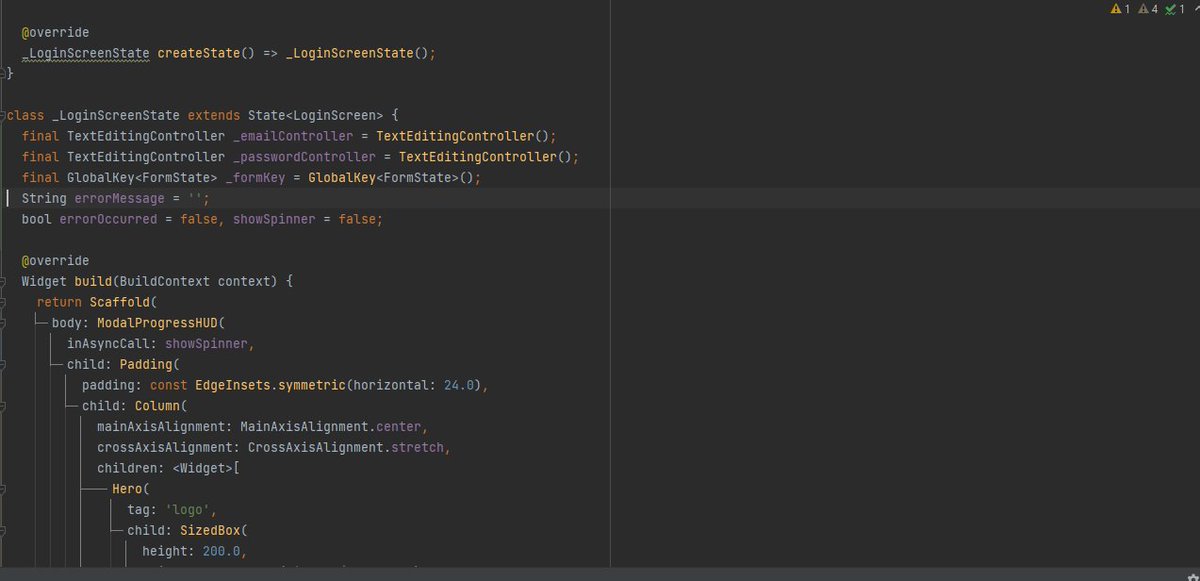Fold the return Scaffold block in gutter

pos(5,303)
